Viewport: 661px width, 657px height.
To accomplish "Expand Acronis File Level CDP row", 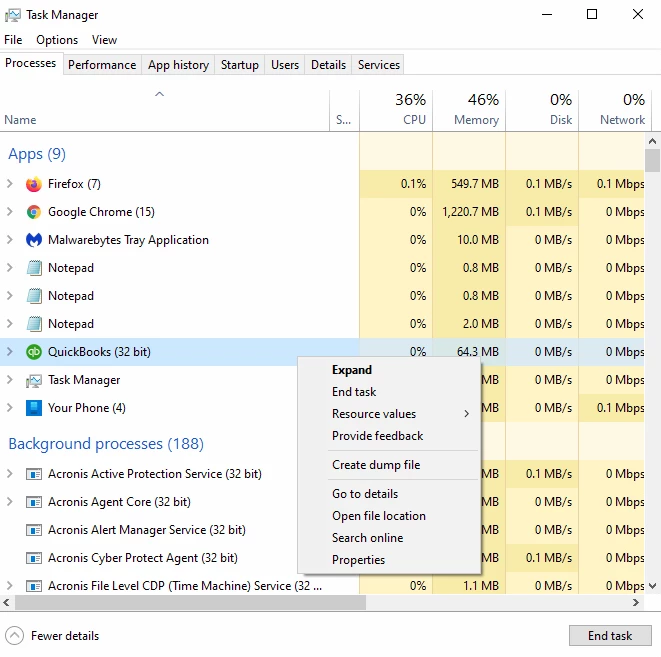I will 10,585.
